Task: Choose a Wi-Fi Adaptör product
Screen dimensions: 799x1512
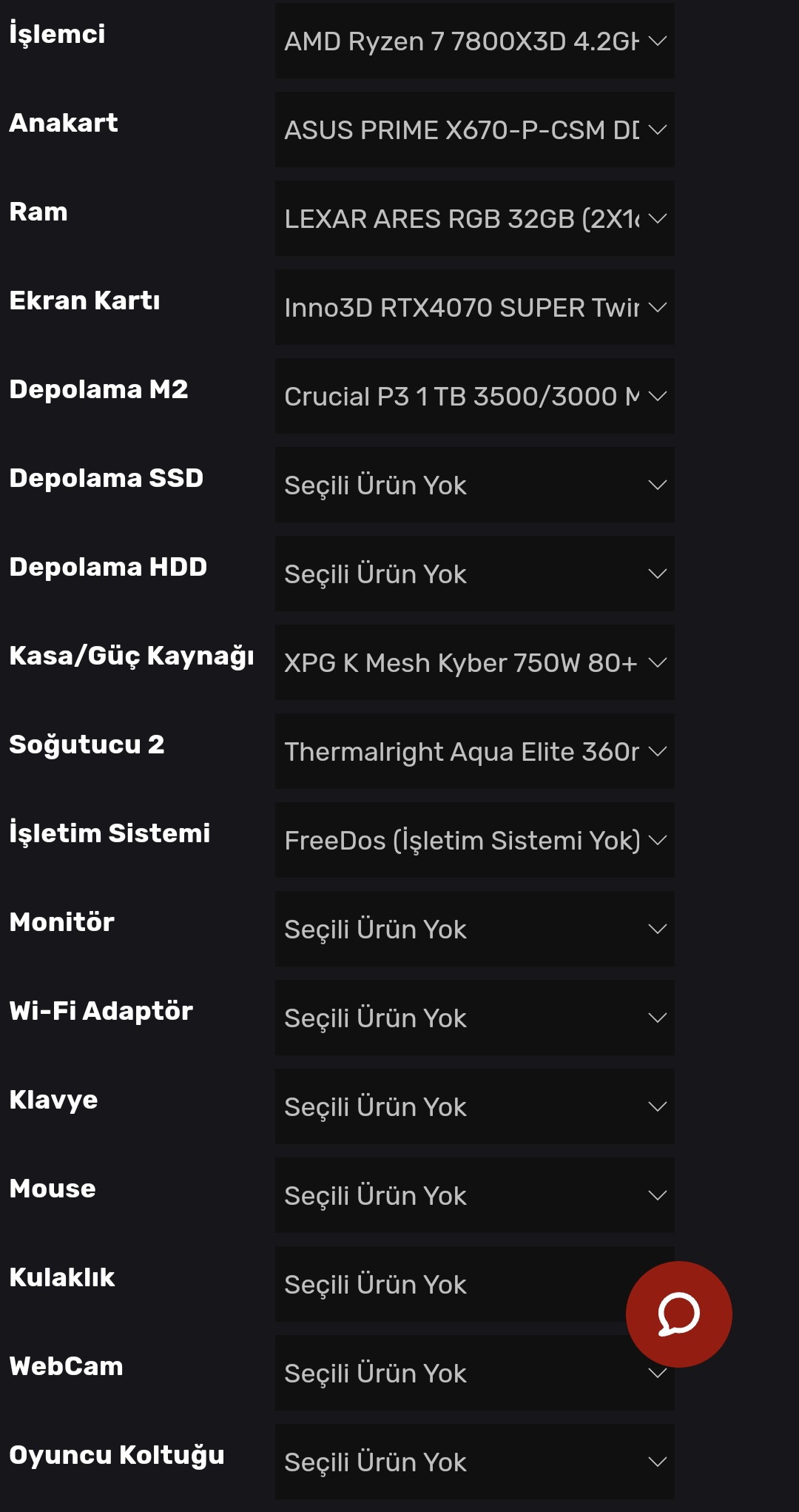Action: pos(473,1018)
